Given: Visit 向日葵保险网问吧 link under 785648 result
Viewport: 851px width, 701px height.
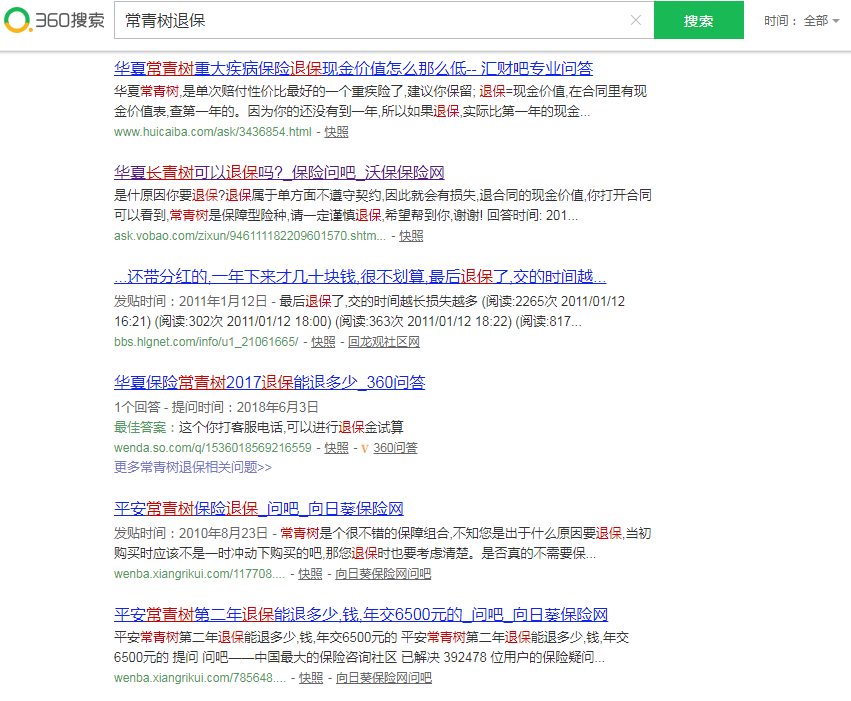Looking at the screenshot, I should pos(384,678).
